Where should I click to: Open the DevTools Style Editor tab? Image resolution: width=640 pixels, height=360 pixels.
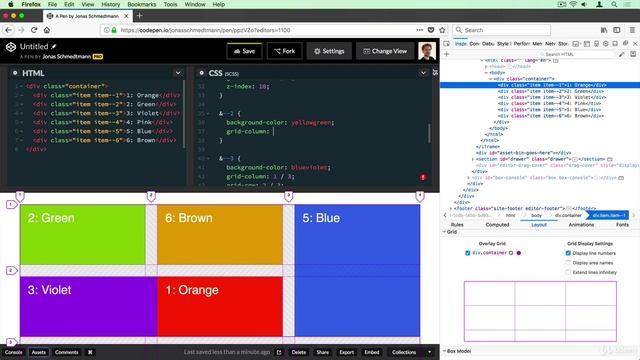pos(503,43)
